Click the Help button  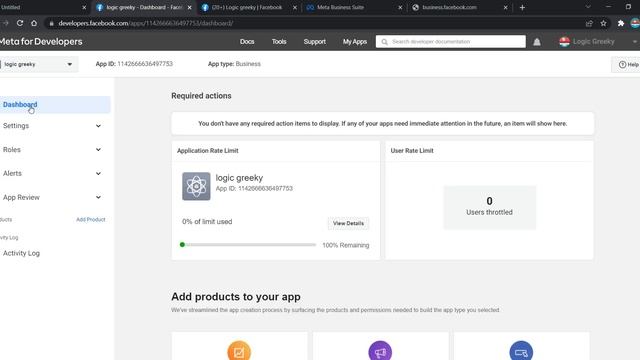pyautogui.click(x=627, y=64)
